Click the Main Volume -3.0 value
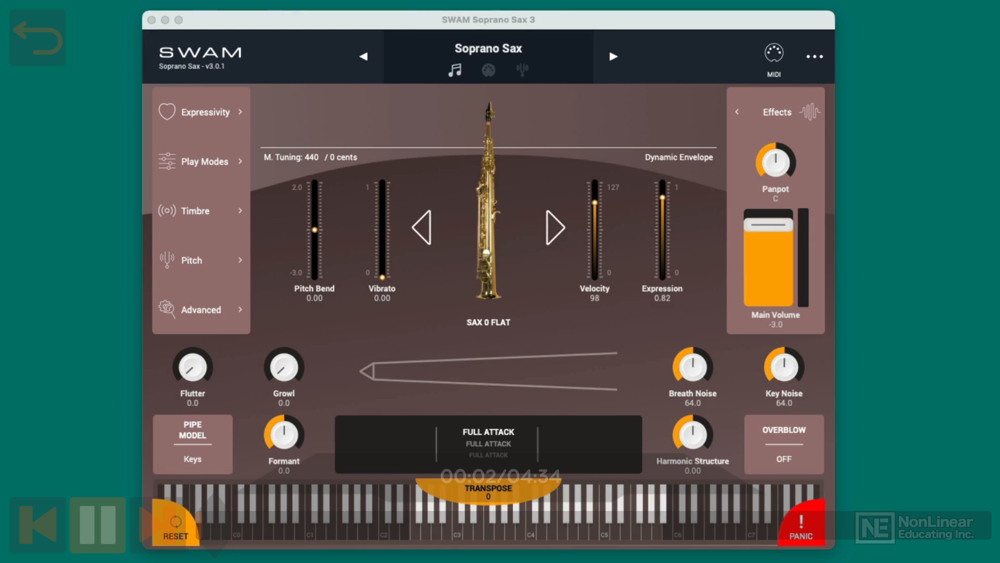Screen dimensions: 1000x563 coord(776,325)
